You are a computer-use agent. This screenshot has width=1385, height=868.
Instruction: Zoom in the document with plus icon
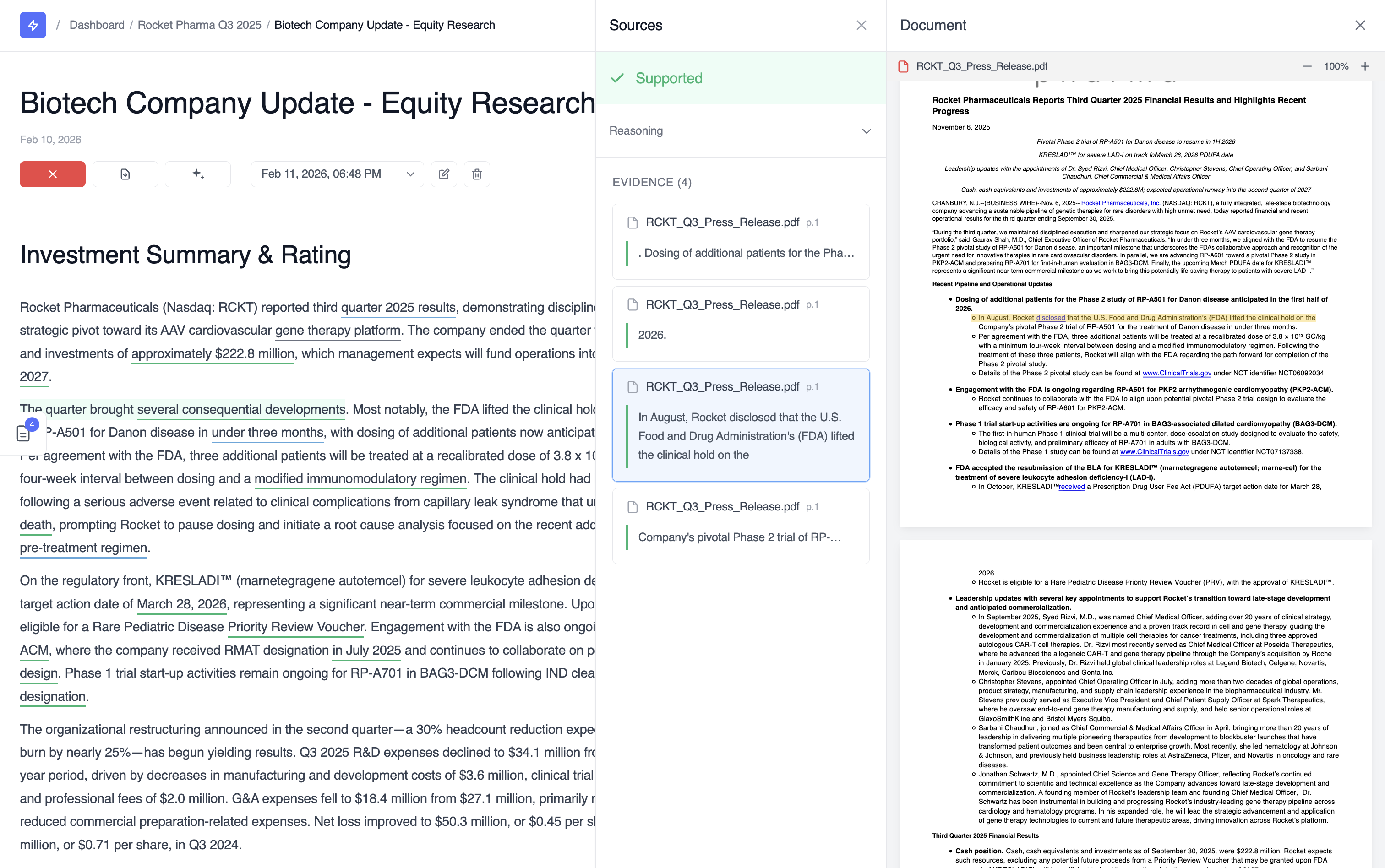[1365, 66]
